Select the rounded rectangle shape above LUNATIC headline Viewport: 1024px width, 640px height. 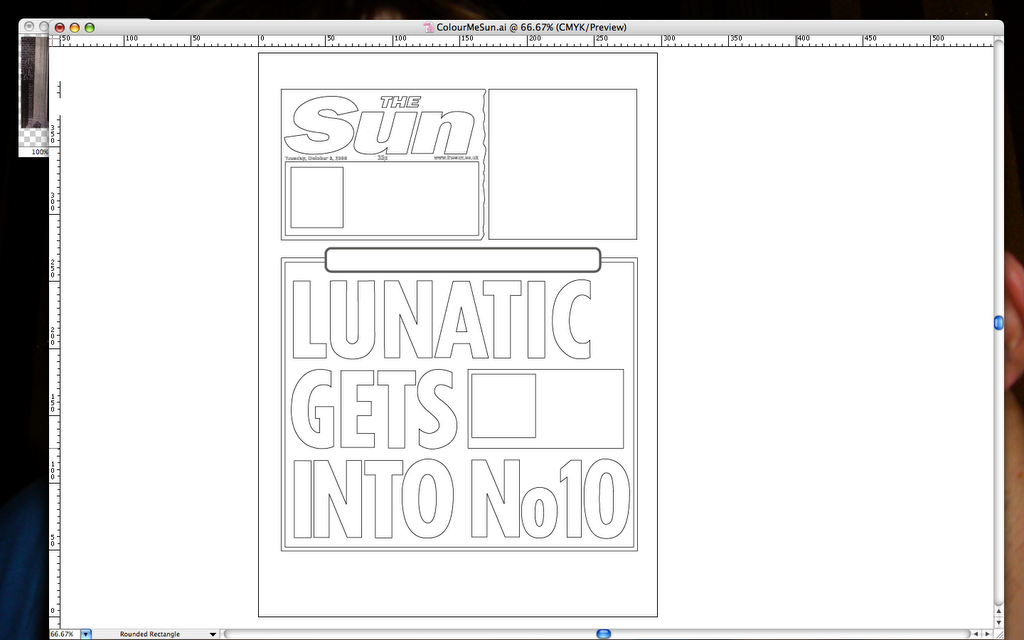[462, 260]
